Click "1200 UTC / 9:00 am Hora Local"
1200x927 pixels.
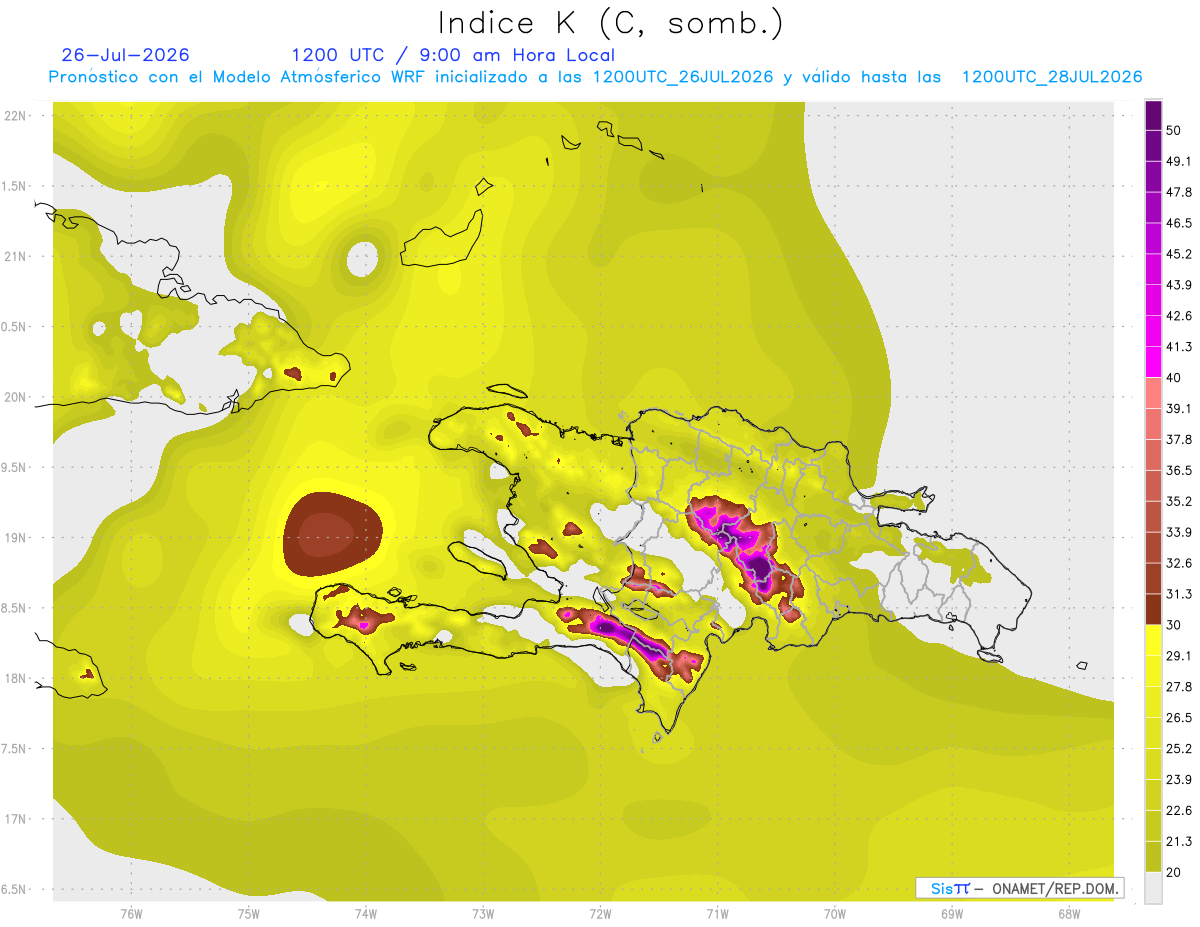tap(453, 55)
